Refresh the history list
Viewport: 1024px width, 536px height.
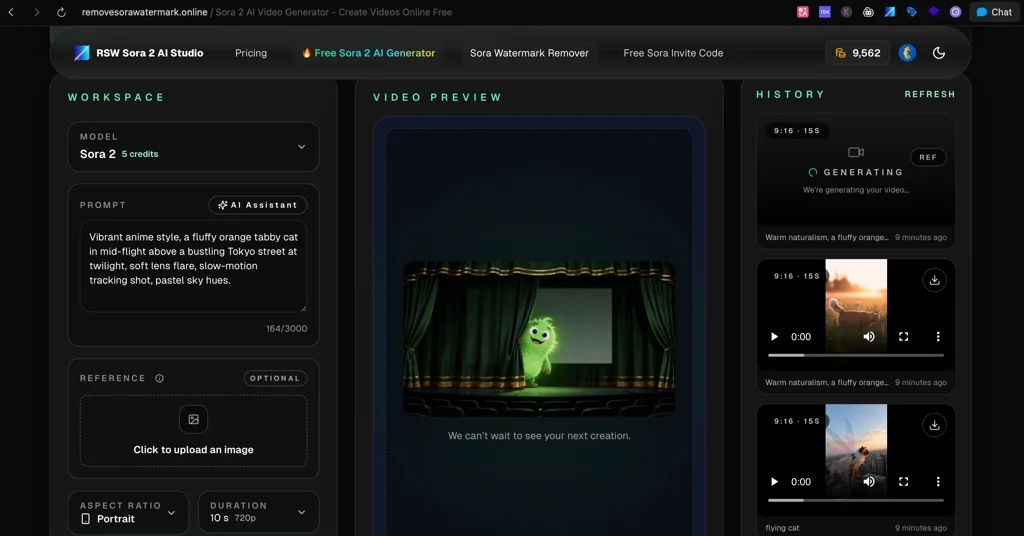click(929, 94)
